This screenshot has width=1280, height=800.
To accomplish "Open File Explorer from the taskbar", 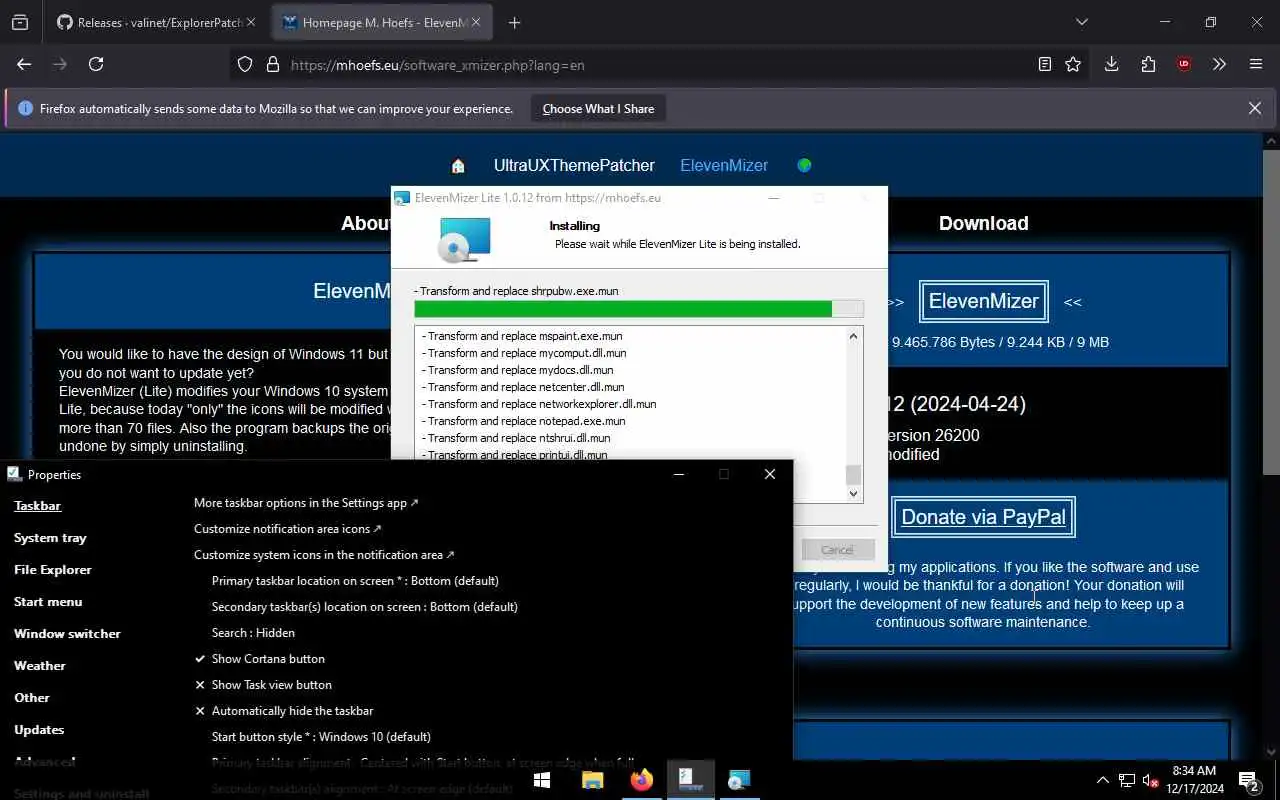I will tap(592, 780).
